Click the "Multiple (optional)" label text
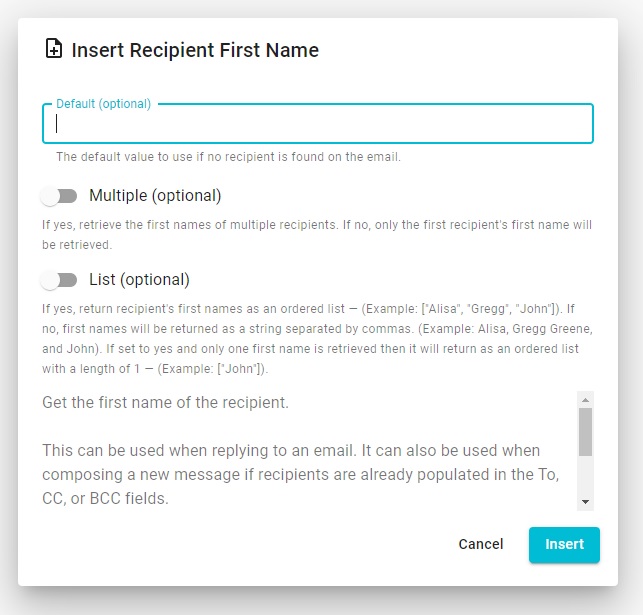643x615 pixels. coord(155,196)
